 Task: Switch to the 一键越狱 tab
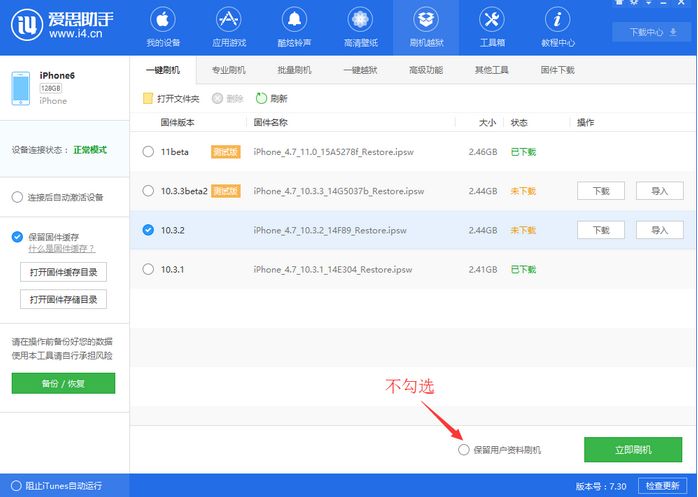click(360, 70)
